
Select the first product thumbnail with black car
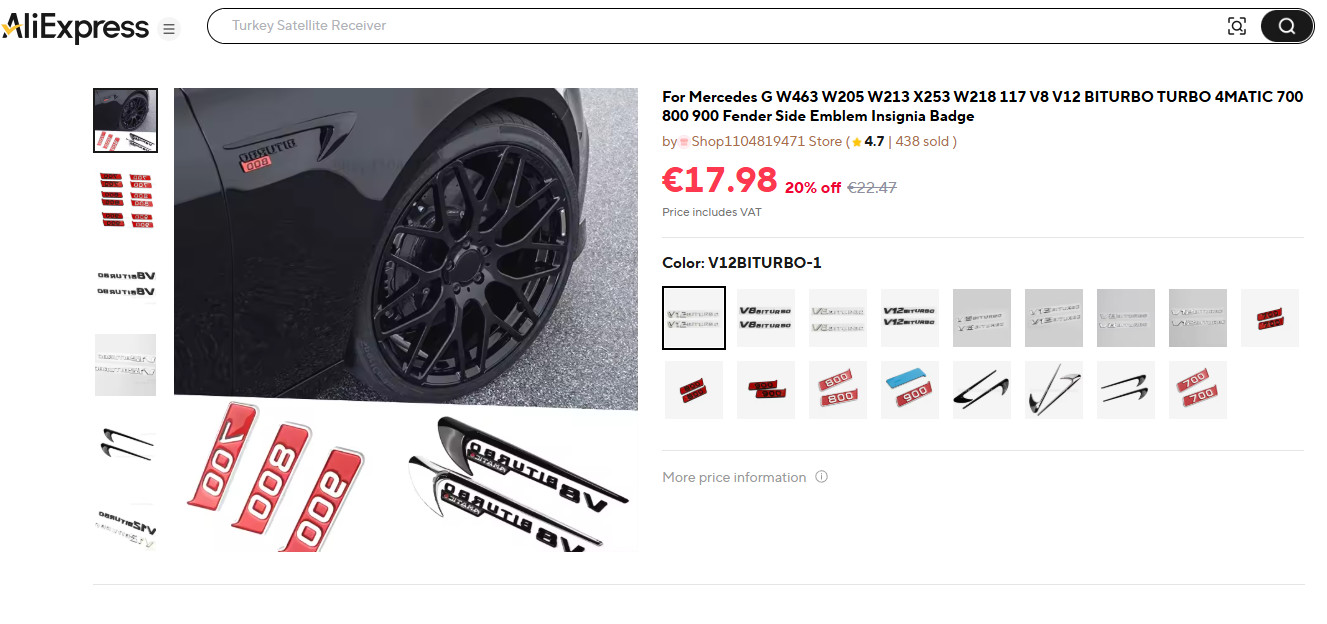(x=125, y=120)
